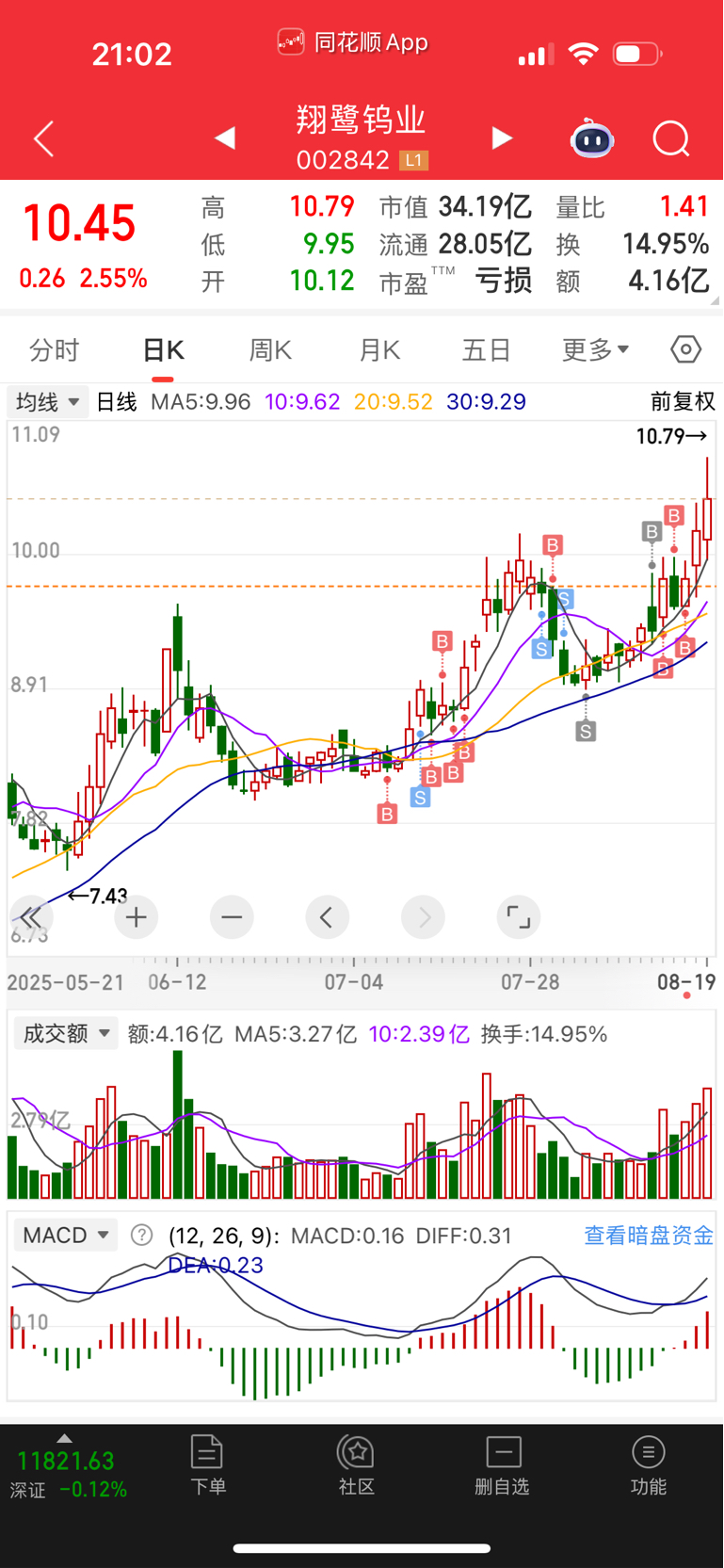
Task: Zoom in chart with plus button
Action: point(137,917)
